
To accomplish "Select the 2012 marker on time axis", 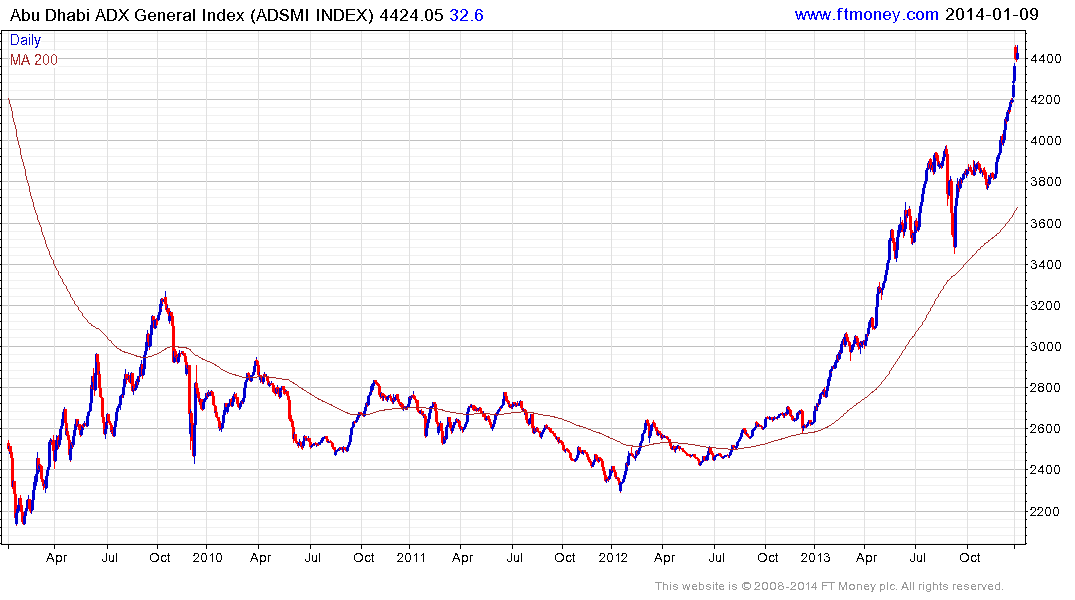I will 612,556.
